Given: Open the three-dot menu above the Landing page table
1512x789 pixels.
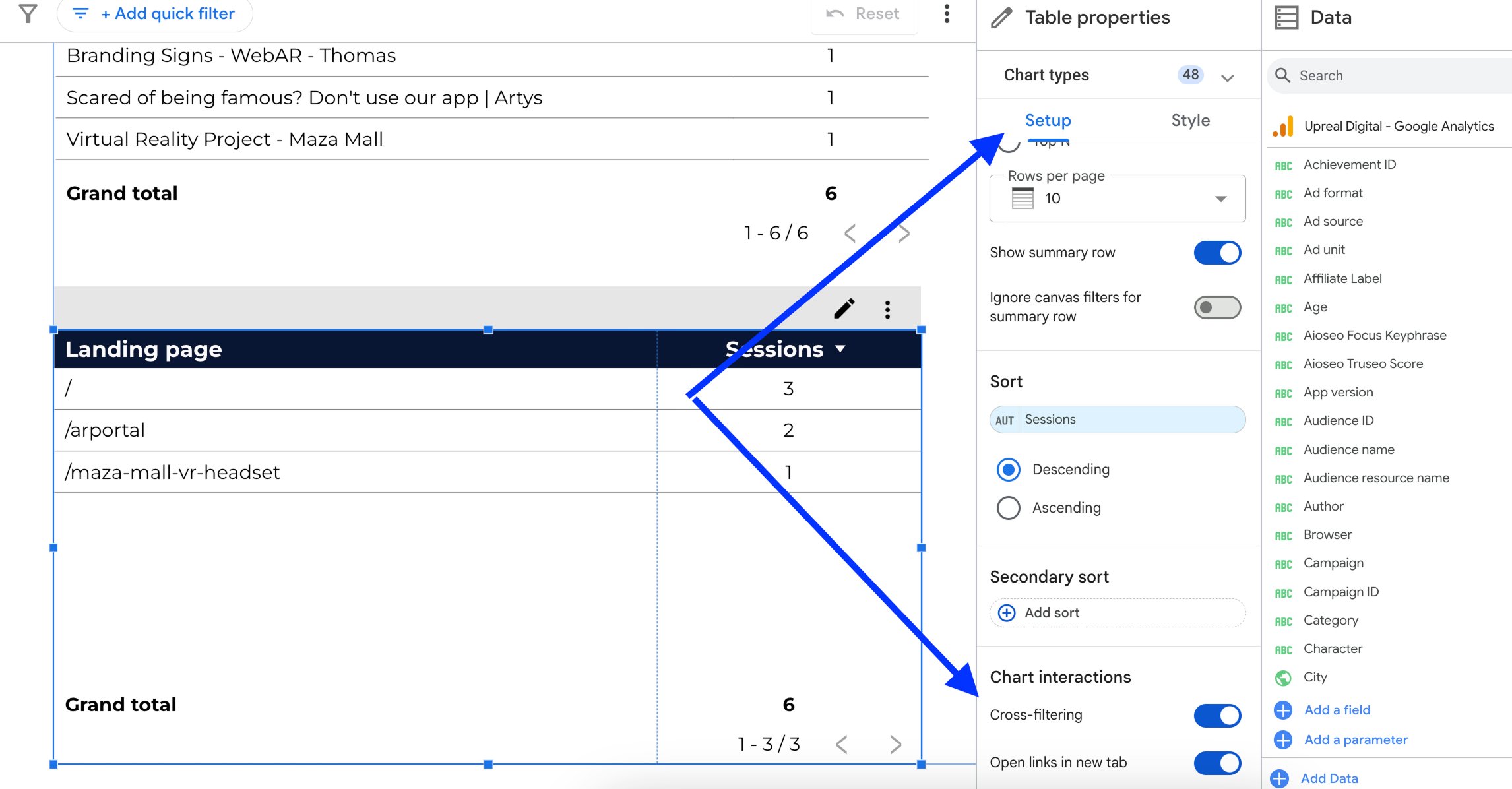Looking at the screenshot, I should [887, 309].
